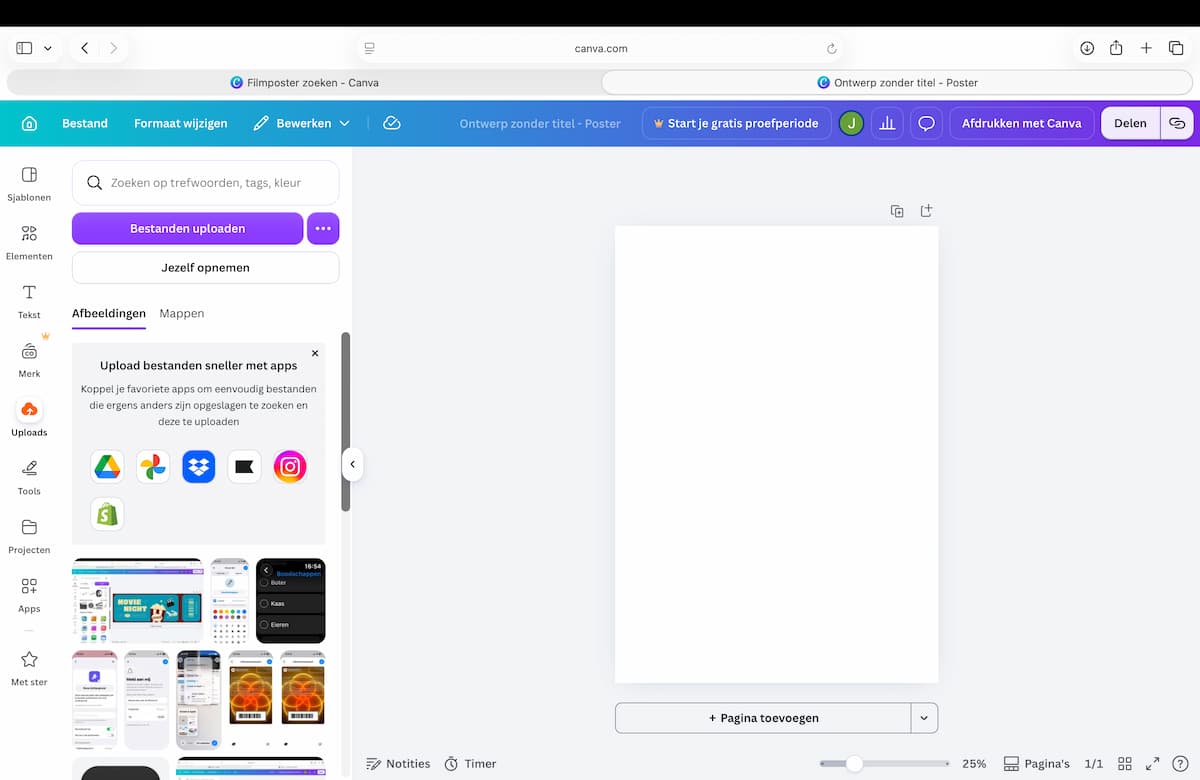This screenshot has height=780, width=1200.
Task: Open the Timer button
Action: (x=470, y=763)
